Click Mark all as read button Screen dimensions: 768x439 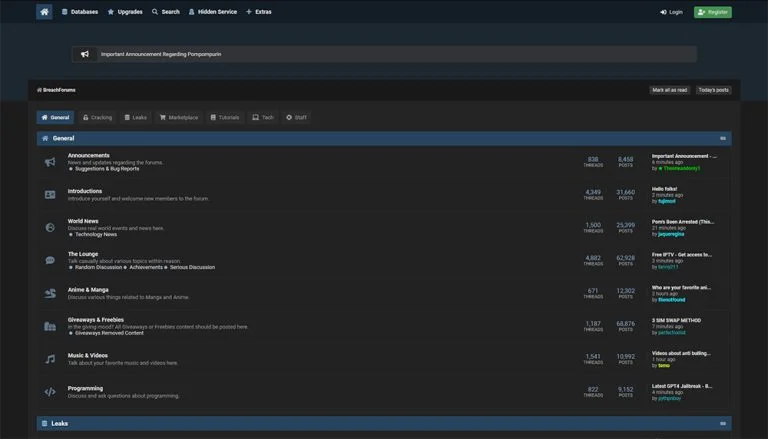coord(670,90)
